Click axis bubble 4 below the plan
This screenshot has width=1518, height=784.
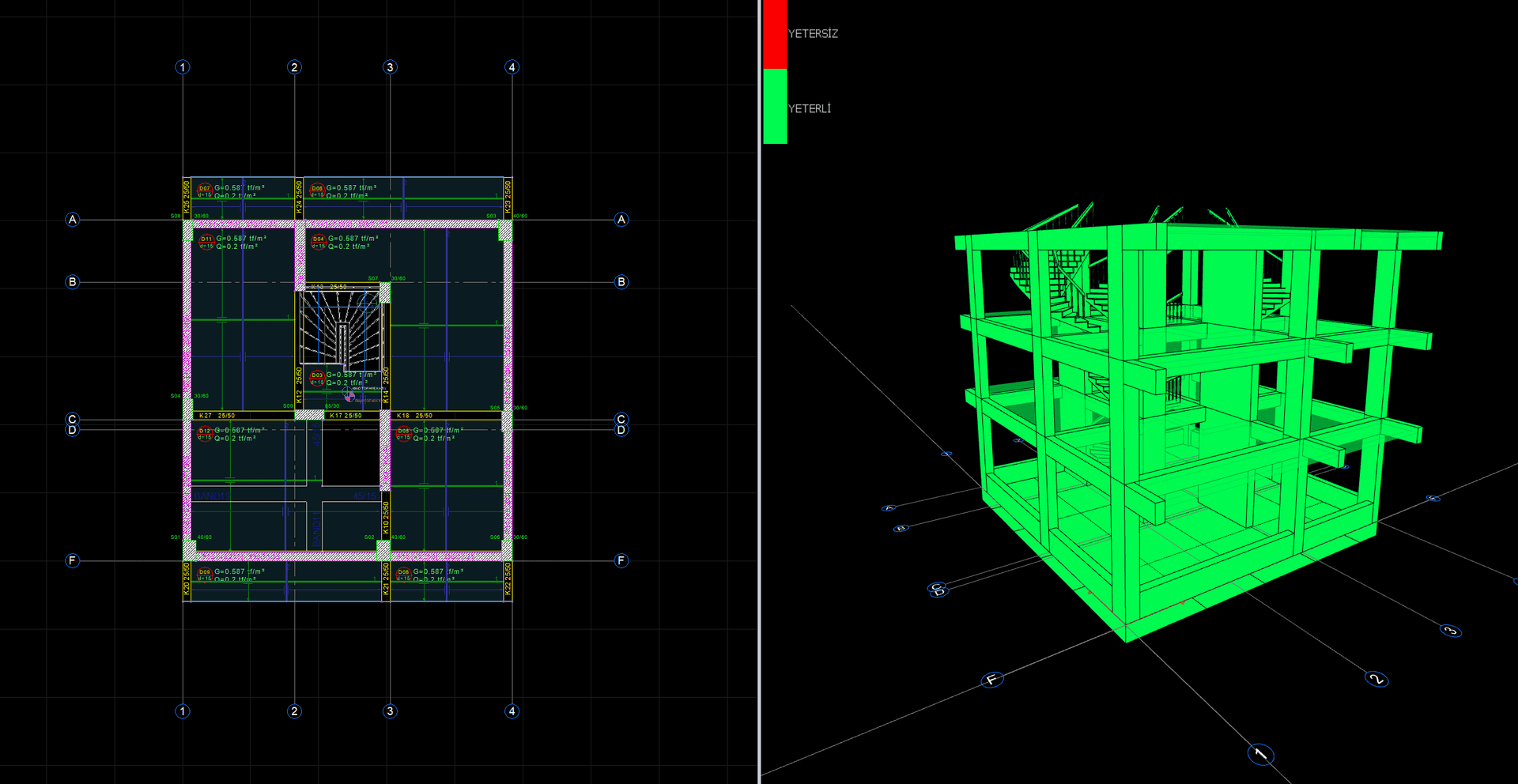coord(512,711)
